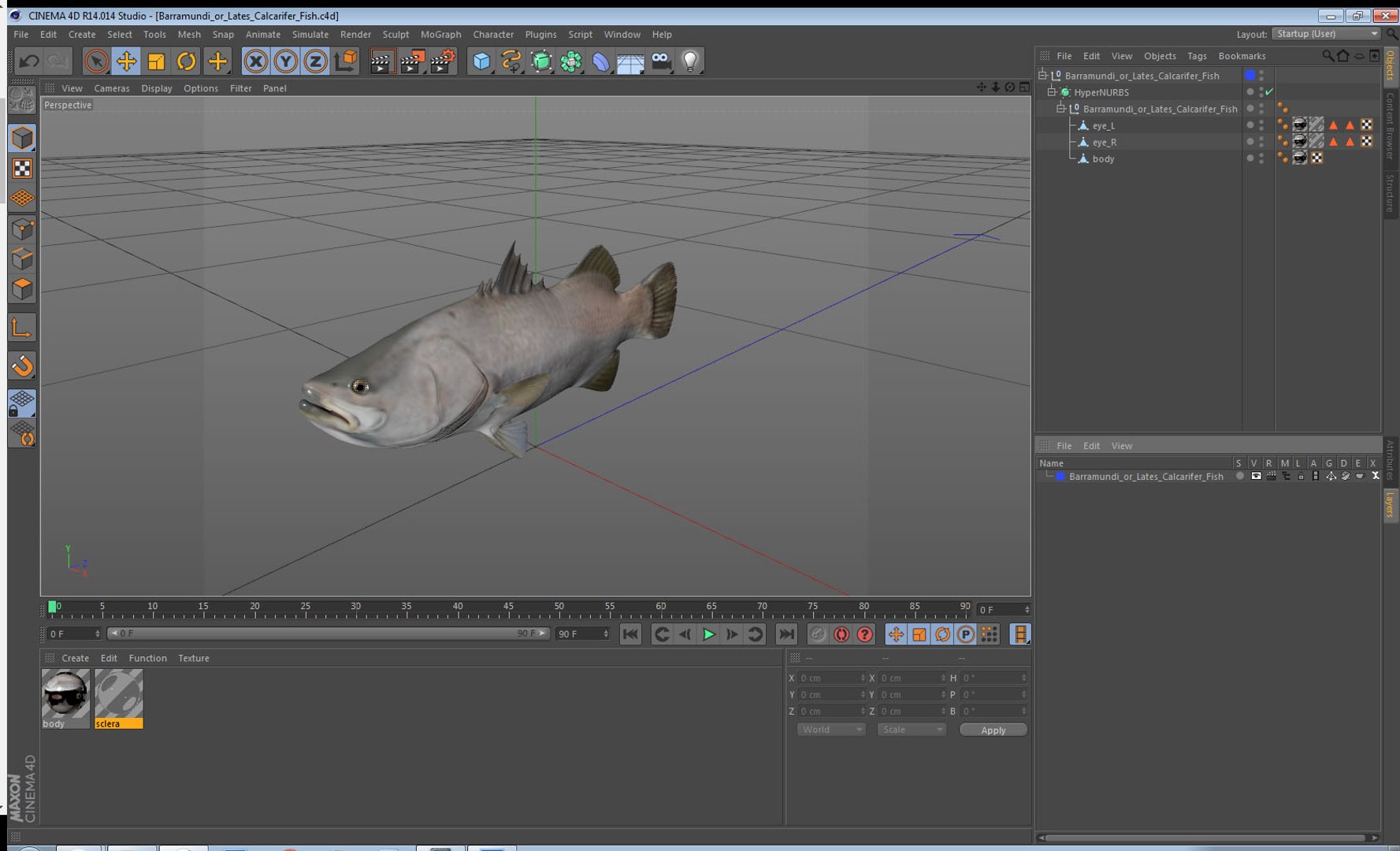The width and height of the screenshot is (1400, 851).
Task: Add a HyperNURBS generator icon
Action: point(541,61)
